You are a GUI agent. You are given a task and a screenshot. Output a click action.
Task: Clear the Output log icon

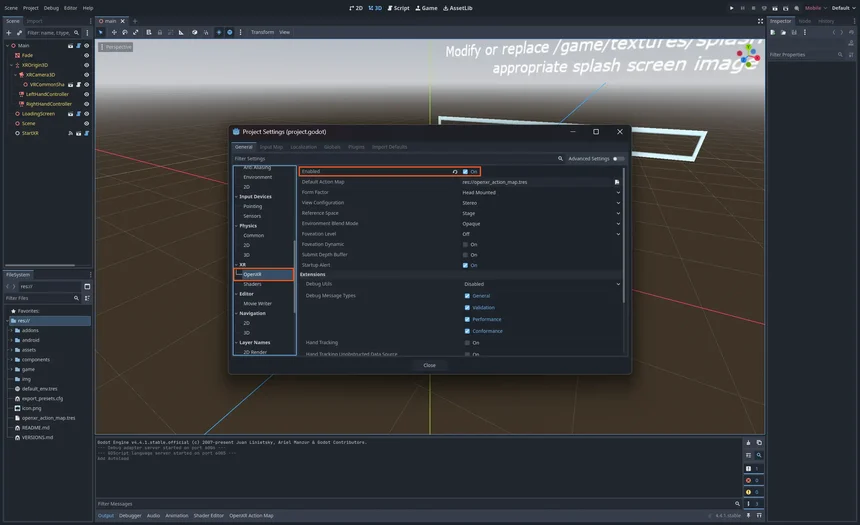748,443
